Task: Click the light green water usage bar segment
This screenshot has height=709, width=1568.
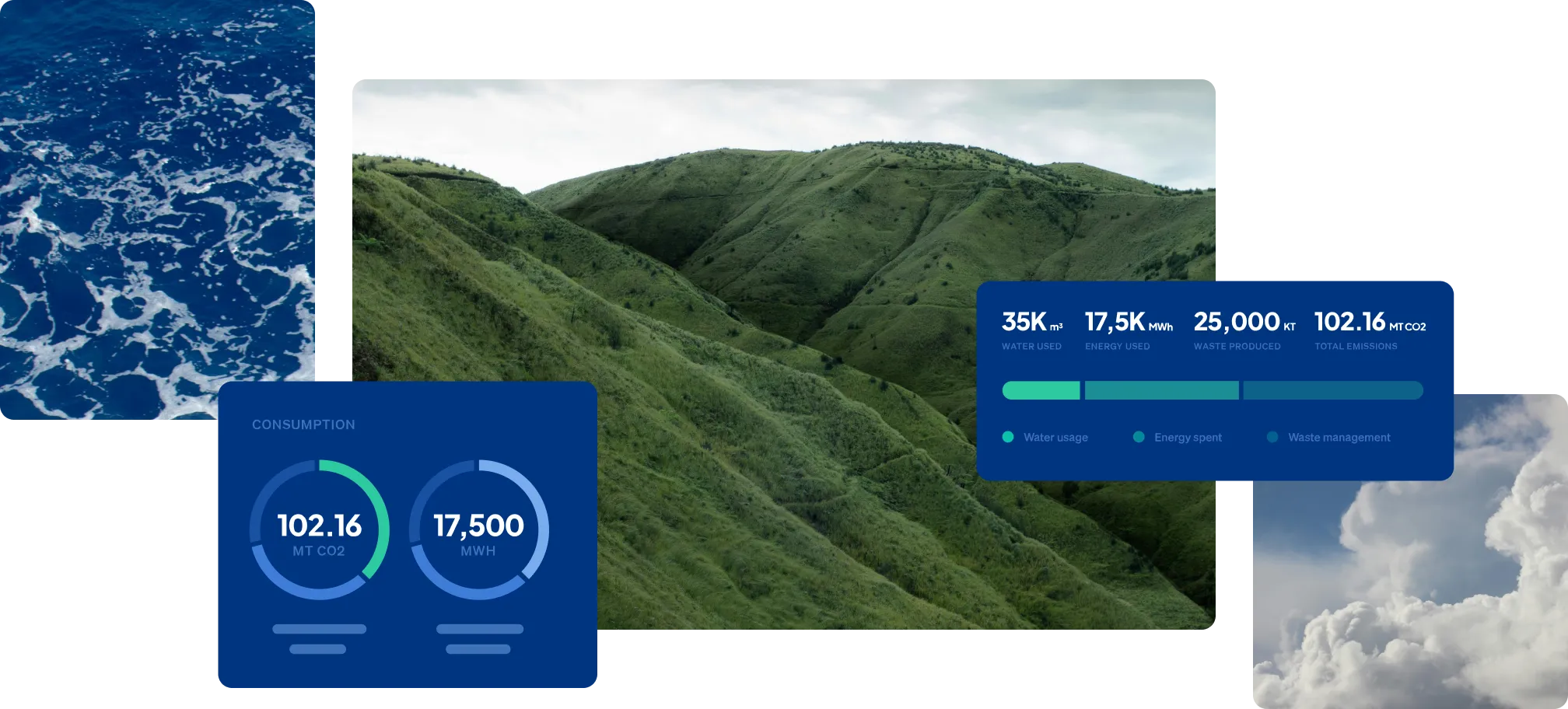Action: click(x=1041, y=390)
